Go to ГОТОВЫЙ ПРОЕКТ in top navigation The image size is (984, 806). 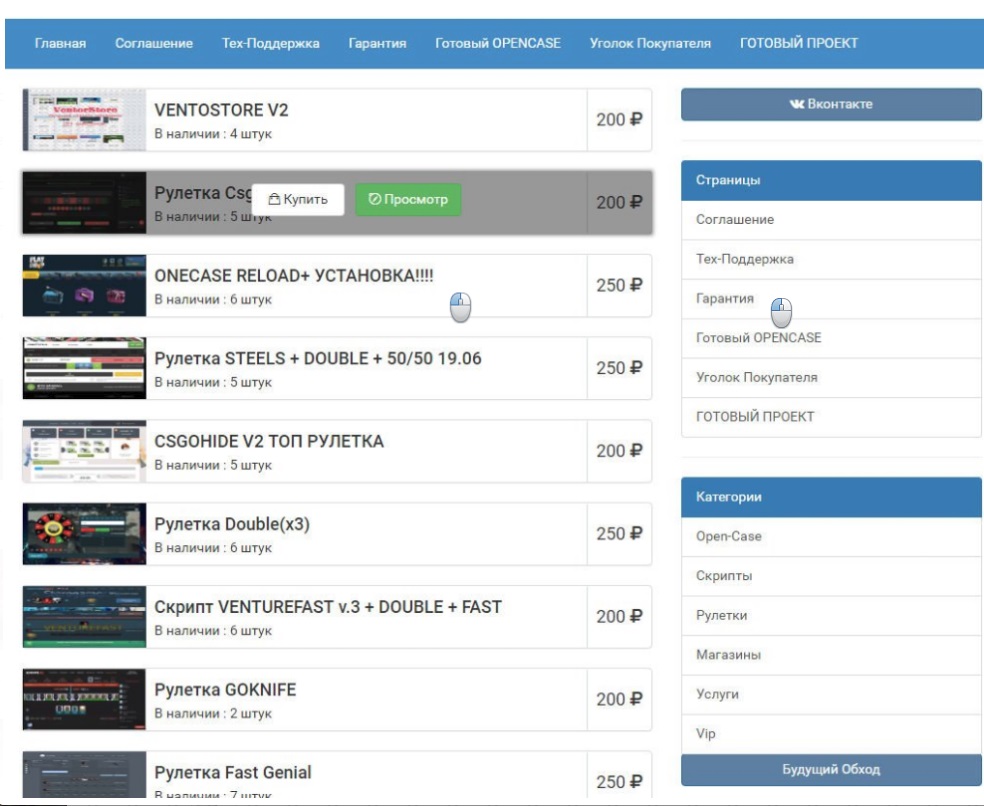click(798, 44)
